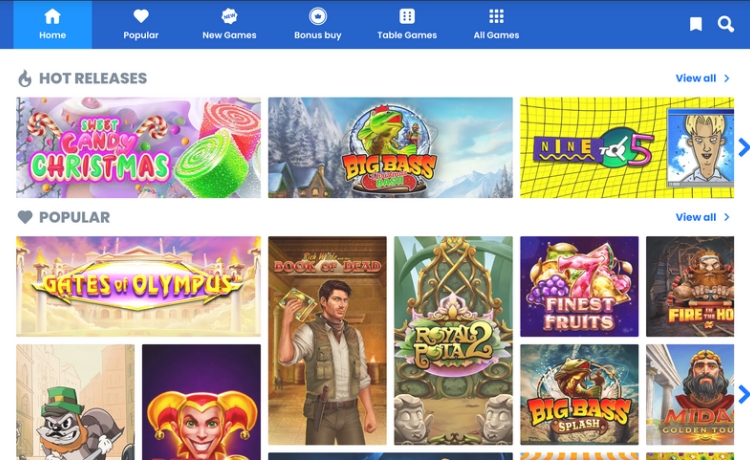The height and width of the screenshot is (460, 750).
Task: Click the All Games grid icon
Action: [496, 16]
